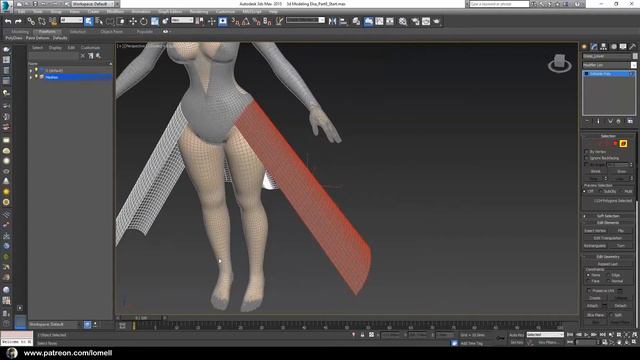Select the Multi preview selection radio

(622, 191)
